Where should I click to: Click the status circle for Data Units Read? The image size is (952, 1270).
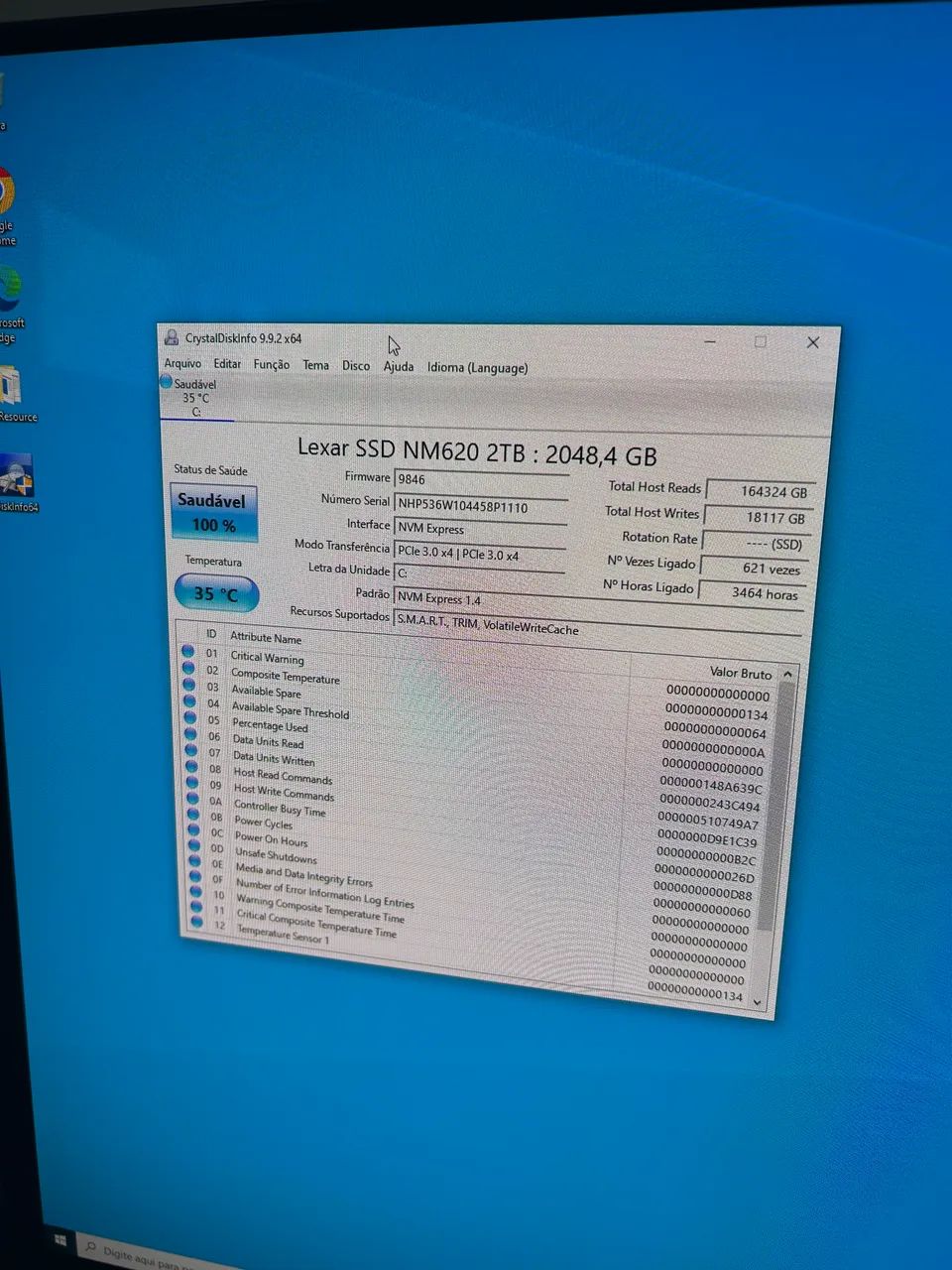tap(190, 735)
